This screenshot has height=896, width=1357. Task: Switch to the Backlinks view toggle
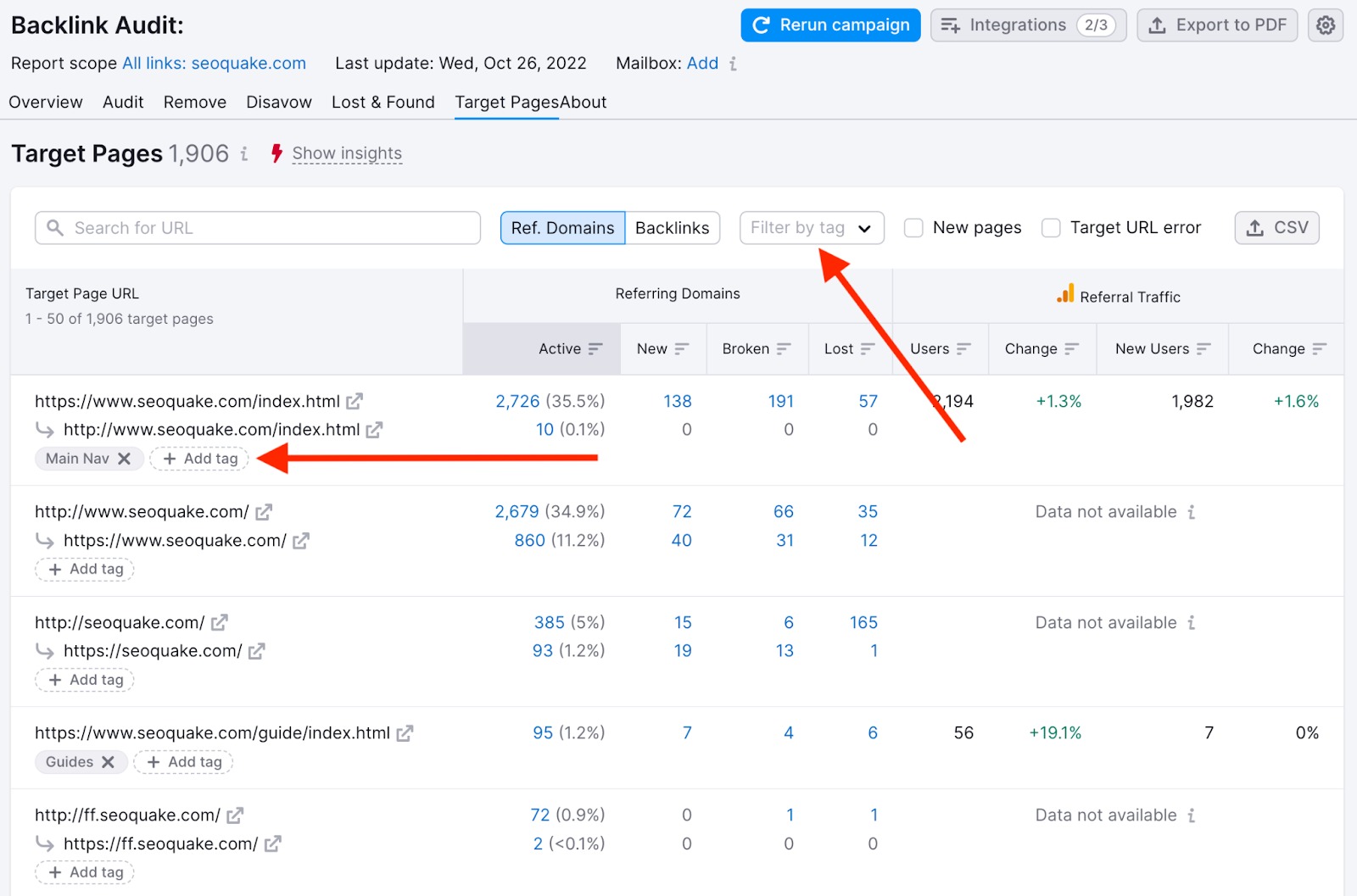672,227
